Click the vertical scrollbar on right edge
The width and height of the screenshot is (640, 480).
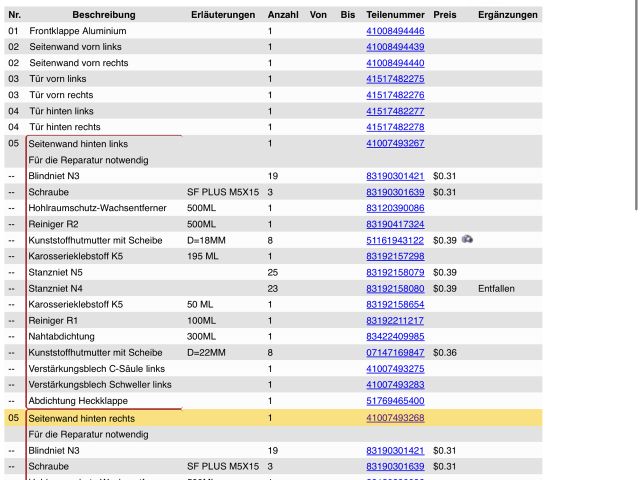coord(636,100)
